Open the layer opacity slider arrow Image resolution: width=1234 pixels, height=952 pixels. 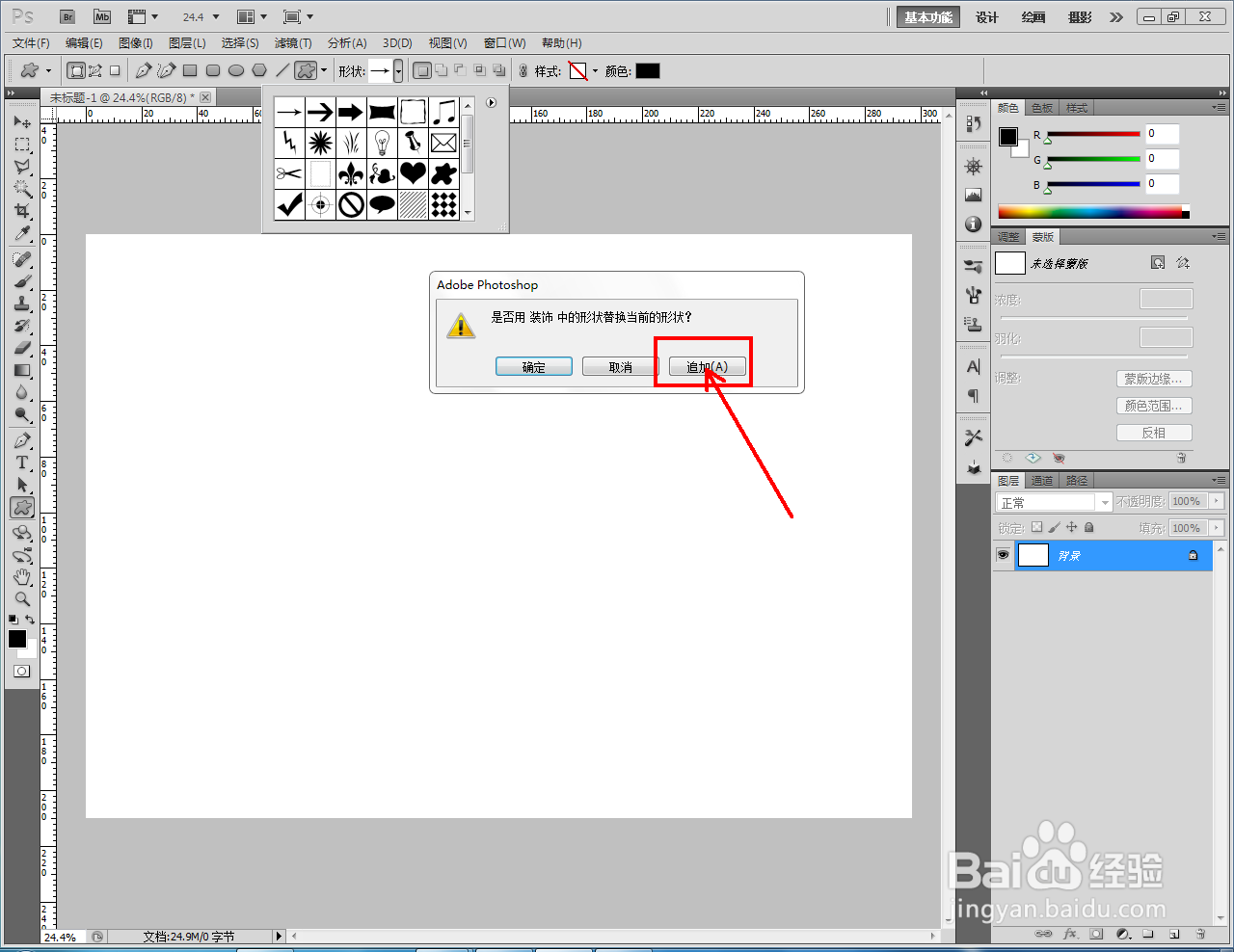click(x=1217, y=501)
